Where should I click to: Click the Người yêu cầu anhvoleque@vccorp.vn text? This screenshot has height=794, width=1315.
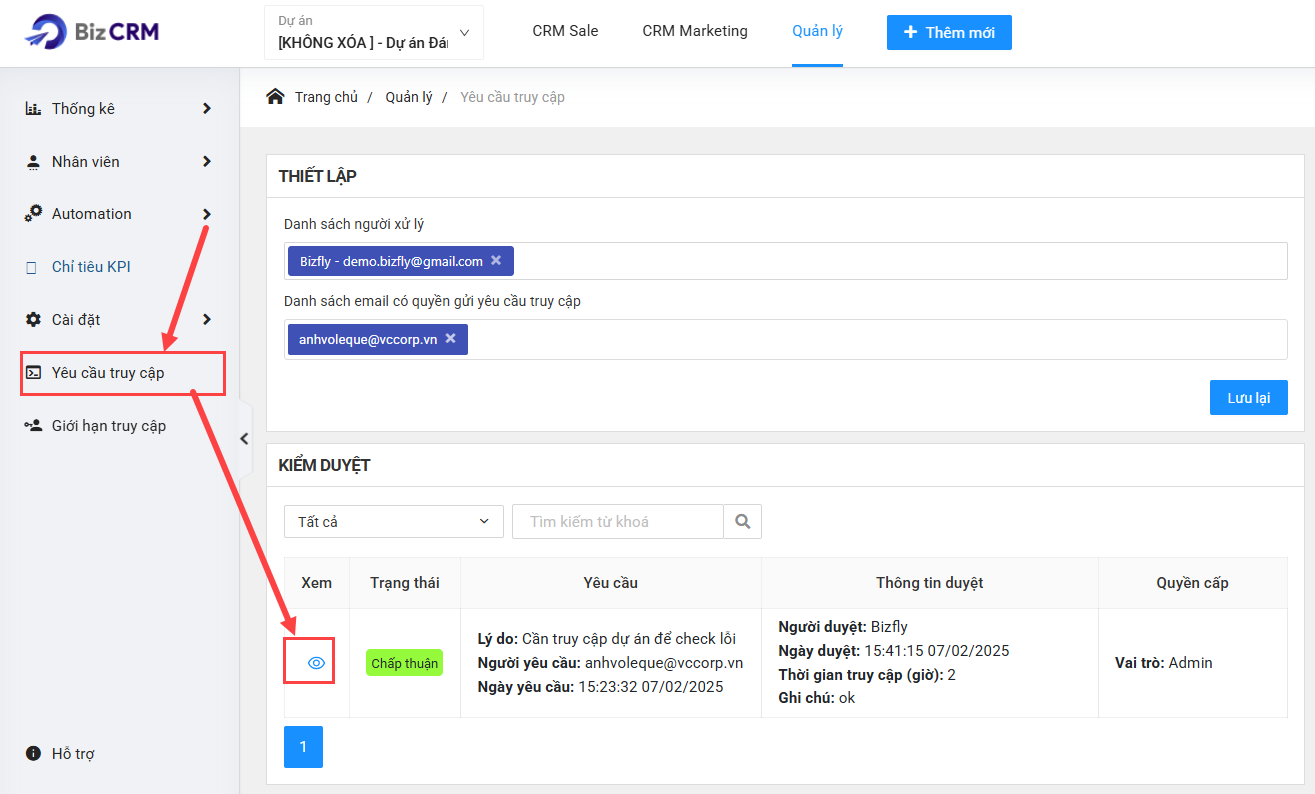(610, 663)
